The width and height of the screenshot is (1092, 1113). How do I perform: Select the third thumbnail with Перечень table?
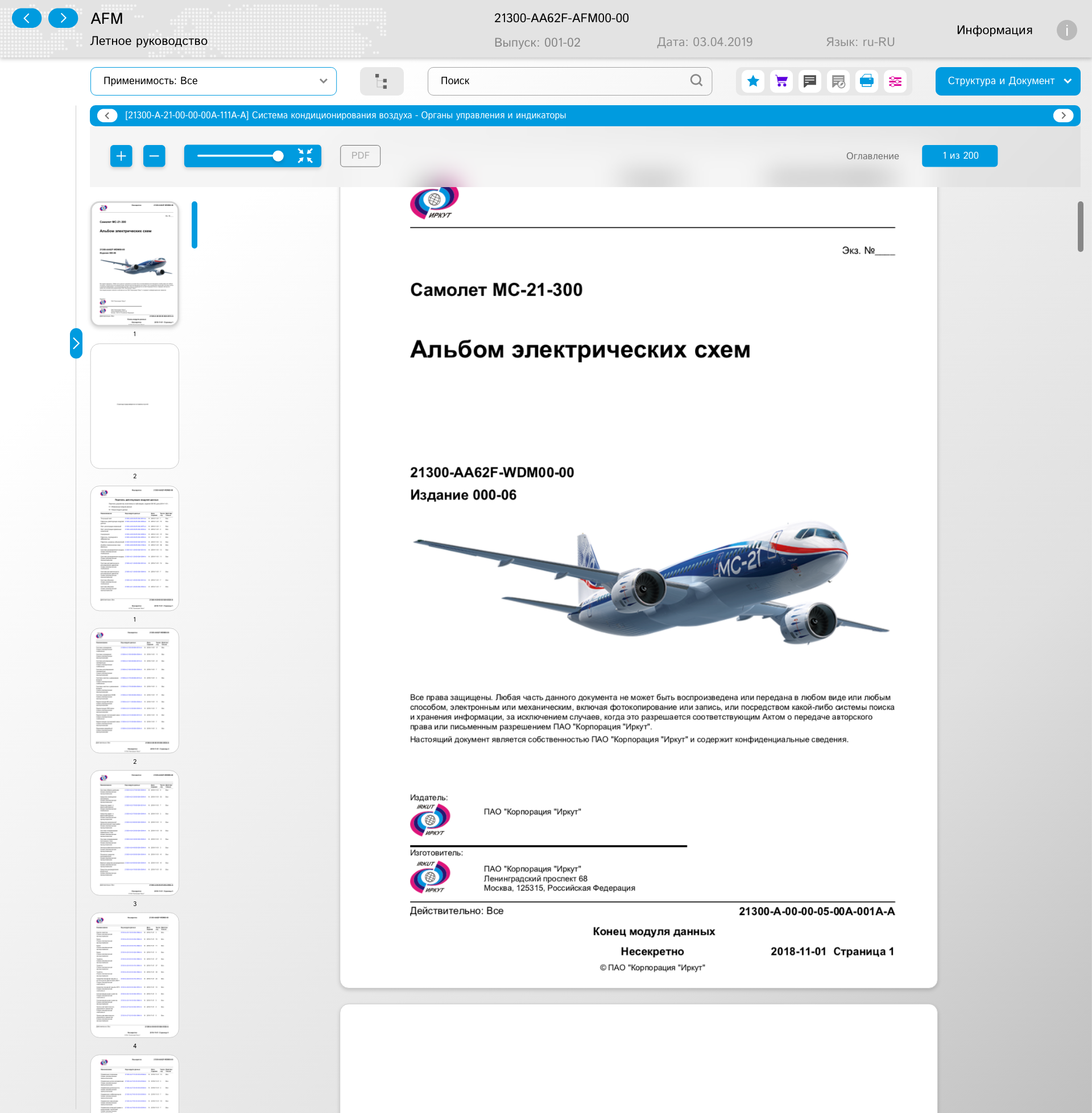coord(135,548)
